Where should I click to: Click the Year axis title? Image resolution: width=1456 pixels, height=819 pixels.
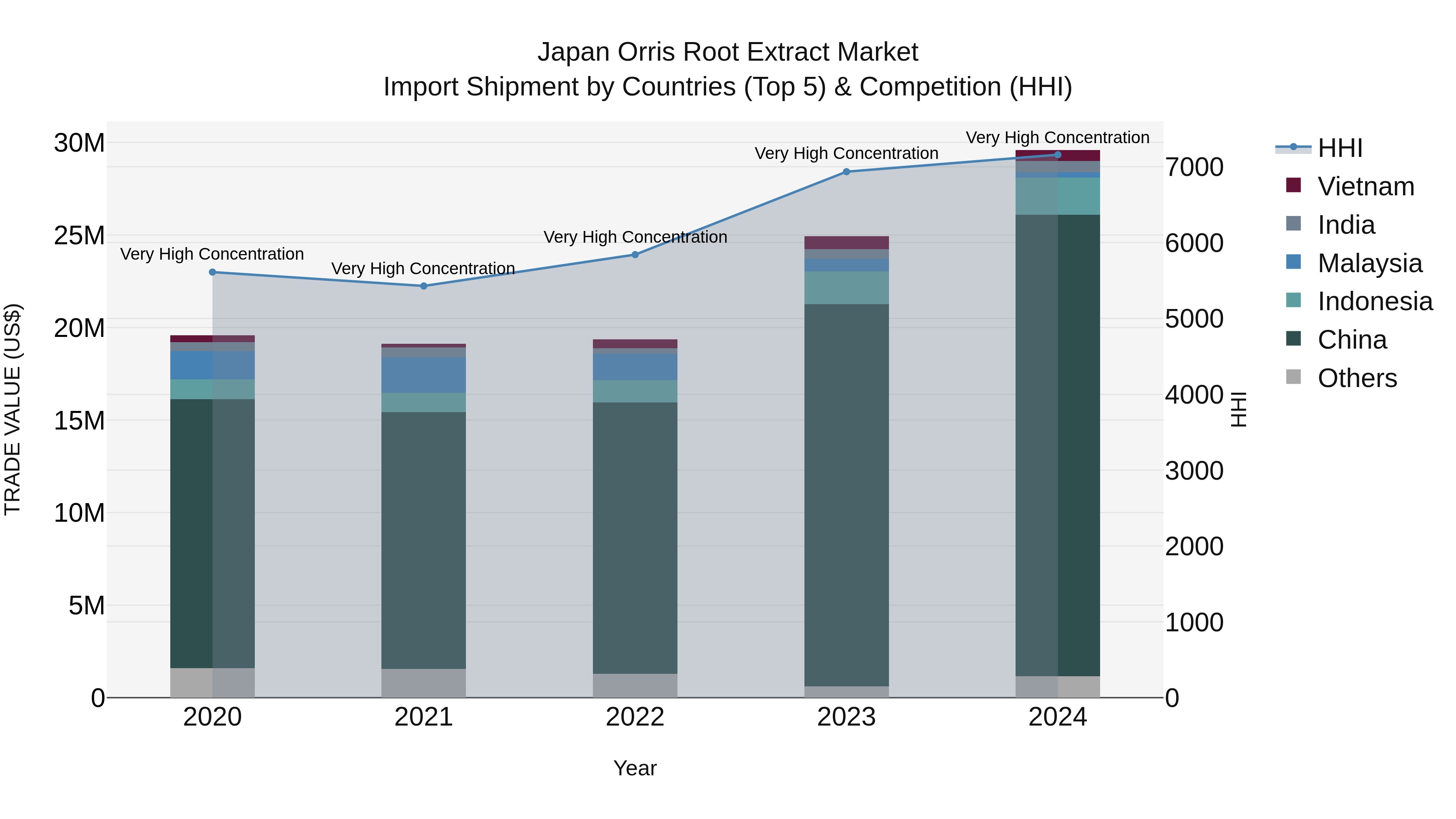[635, 768]
